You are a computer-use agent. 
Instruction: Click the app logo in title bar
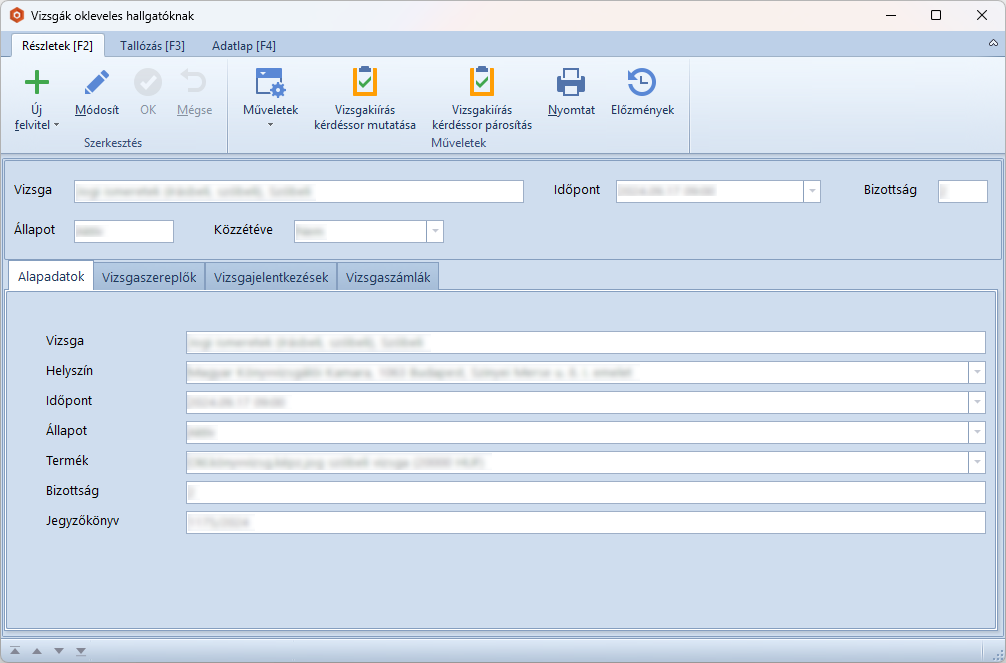[x=16, y=16]
